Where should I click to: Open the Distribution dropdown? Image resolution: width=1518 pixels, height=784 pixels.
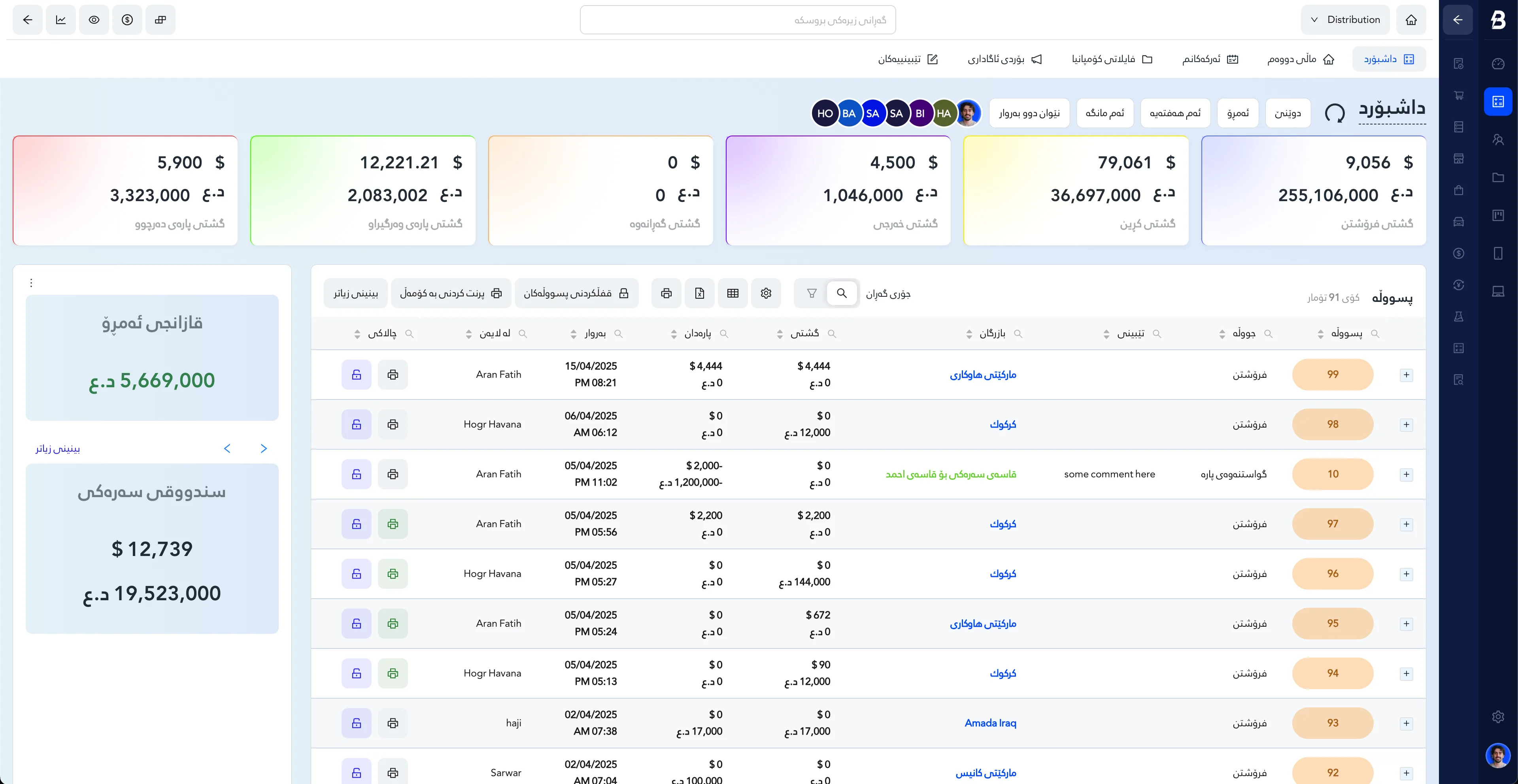pos(1345,19)
